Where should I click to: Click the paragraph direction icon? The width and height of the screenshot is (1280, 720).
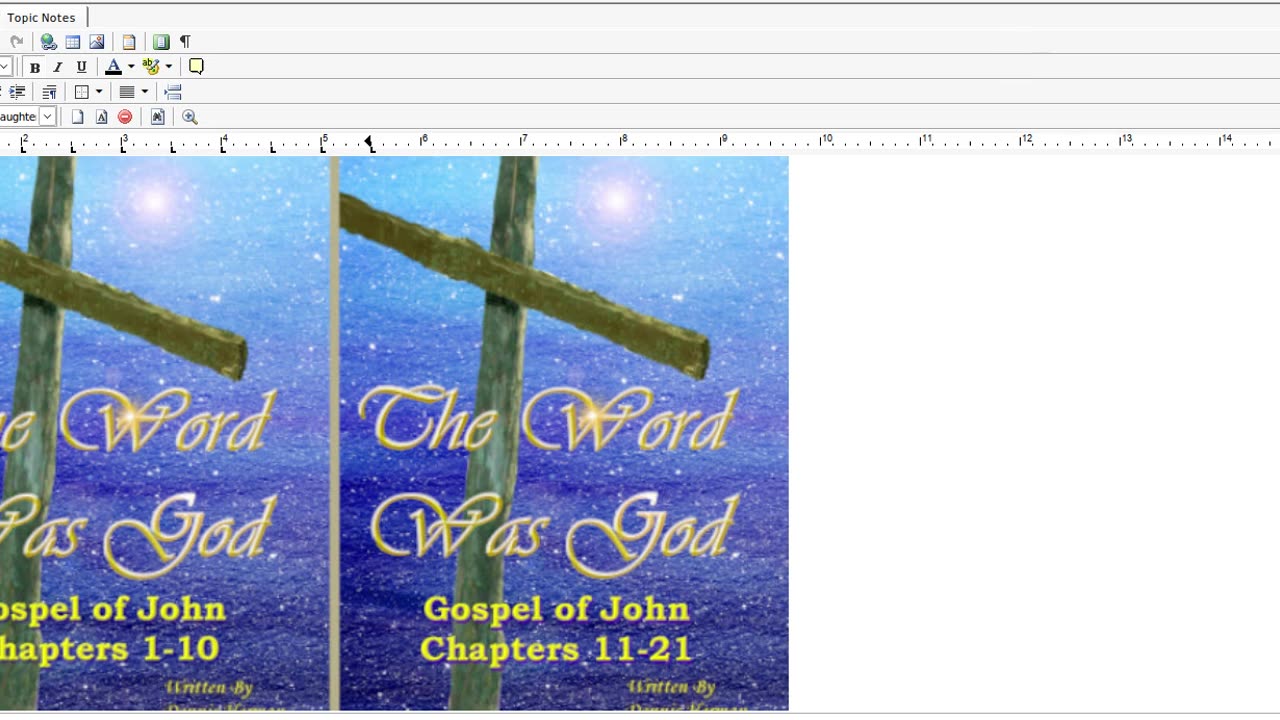(49, 92)
